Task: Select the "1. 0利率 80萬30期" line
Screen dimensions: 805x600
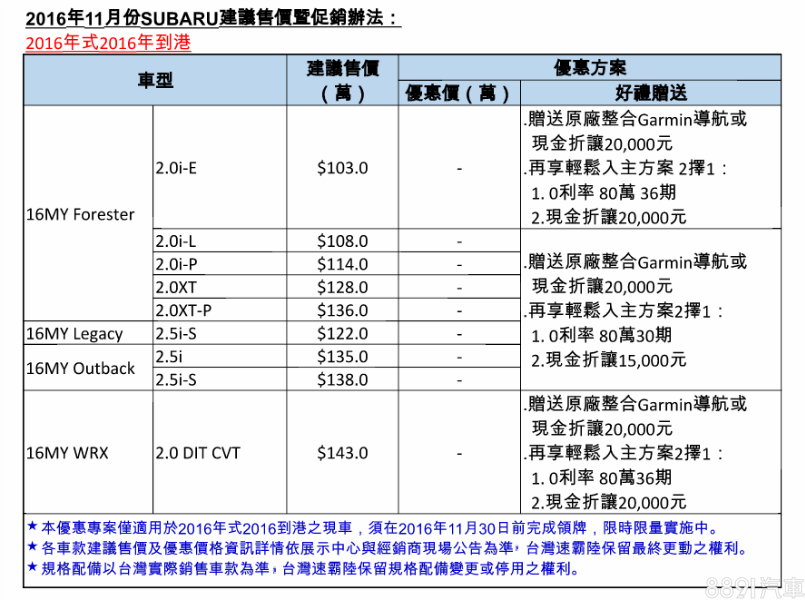Action: [602, 336]
